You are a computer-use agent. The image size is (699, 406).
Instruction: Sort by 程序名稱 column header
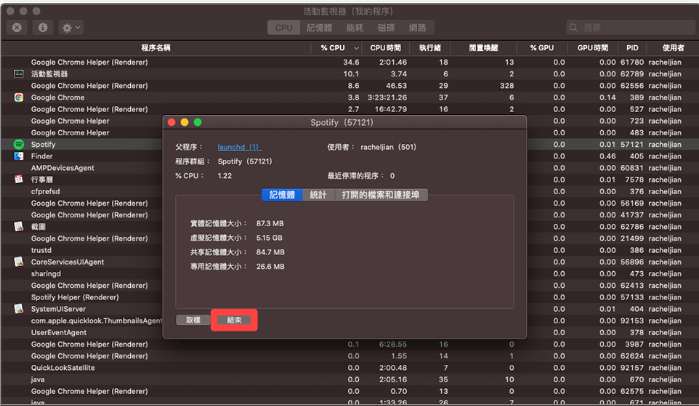pyautogui.click(x=156, y=48)
